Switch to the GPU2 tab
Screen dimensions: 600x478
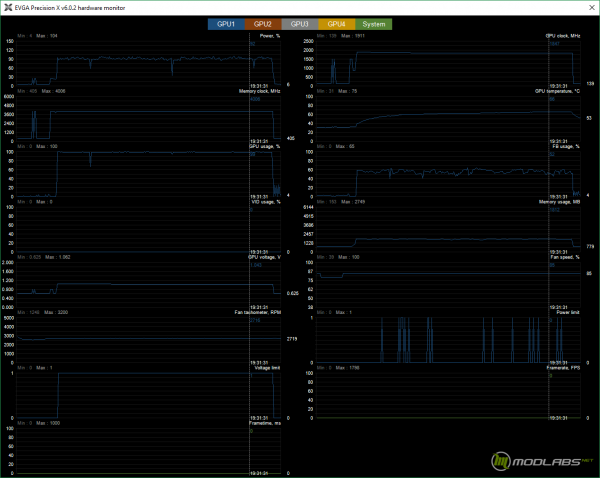coord(263,24)
